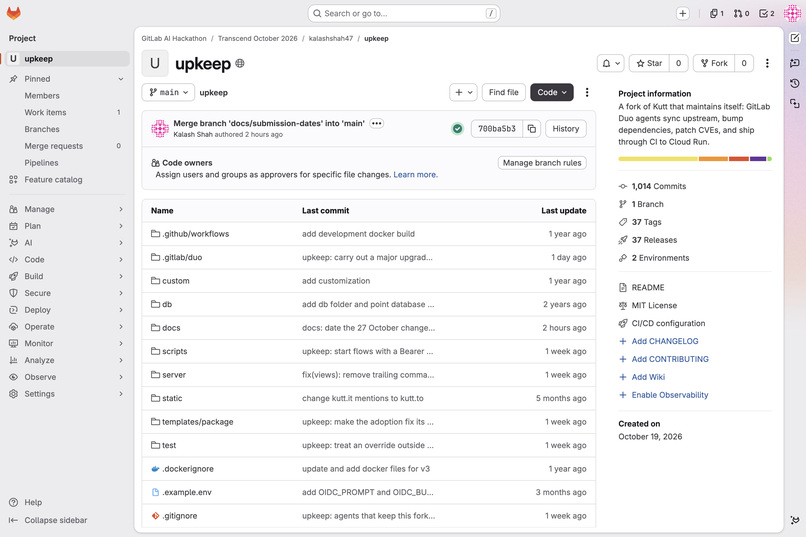Open the to-do list counter icon

click(x=767, y=13)
